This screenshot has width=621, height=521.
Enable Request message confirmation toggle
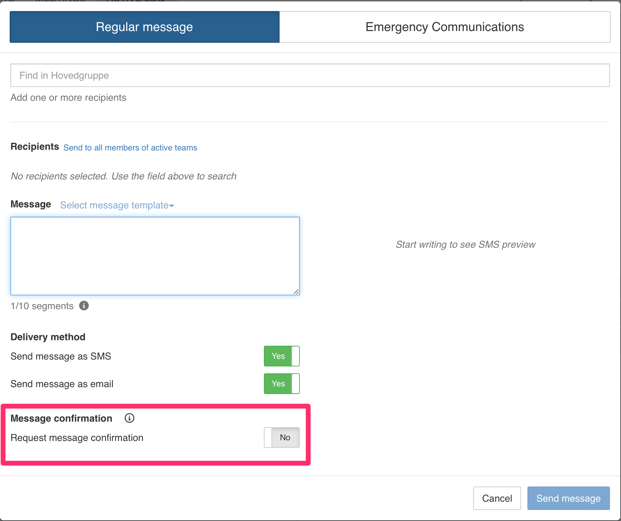pyautogui.click(x=281, y=438)
